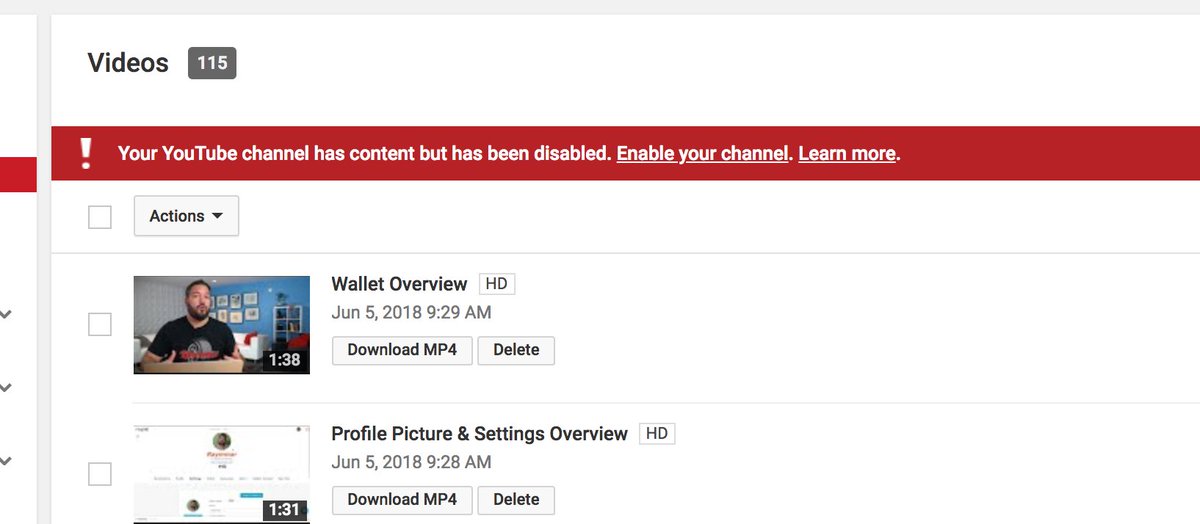Screen dimensions: 1200x524
Task: Click the HD badge next to Wallet Overview
Action: click(497, 284)
